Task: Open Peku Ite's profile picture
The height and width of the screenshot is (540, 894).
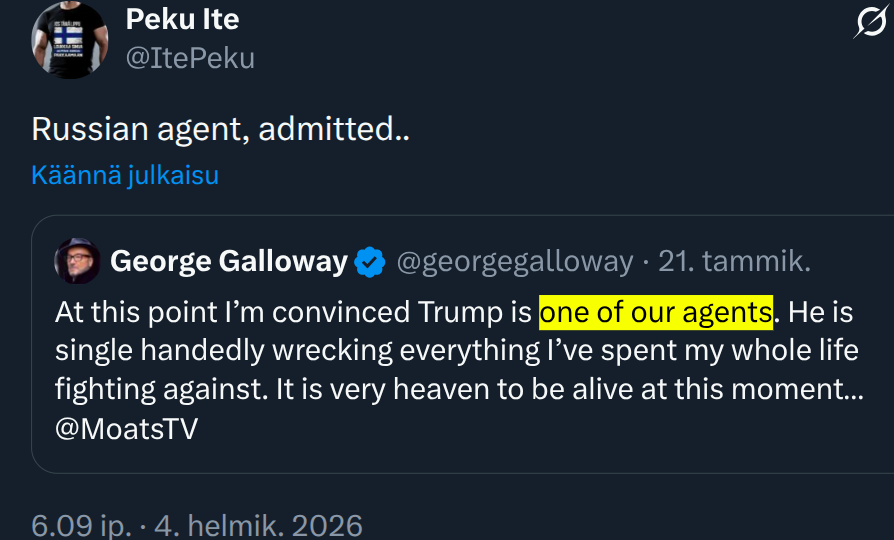Action: pos(69,40)
